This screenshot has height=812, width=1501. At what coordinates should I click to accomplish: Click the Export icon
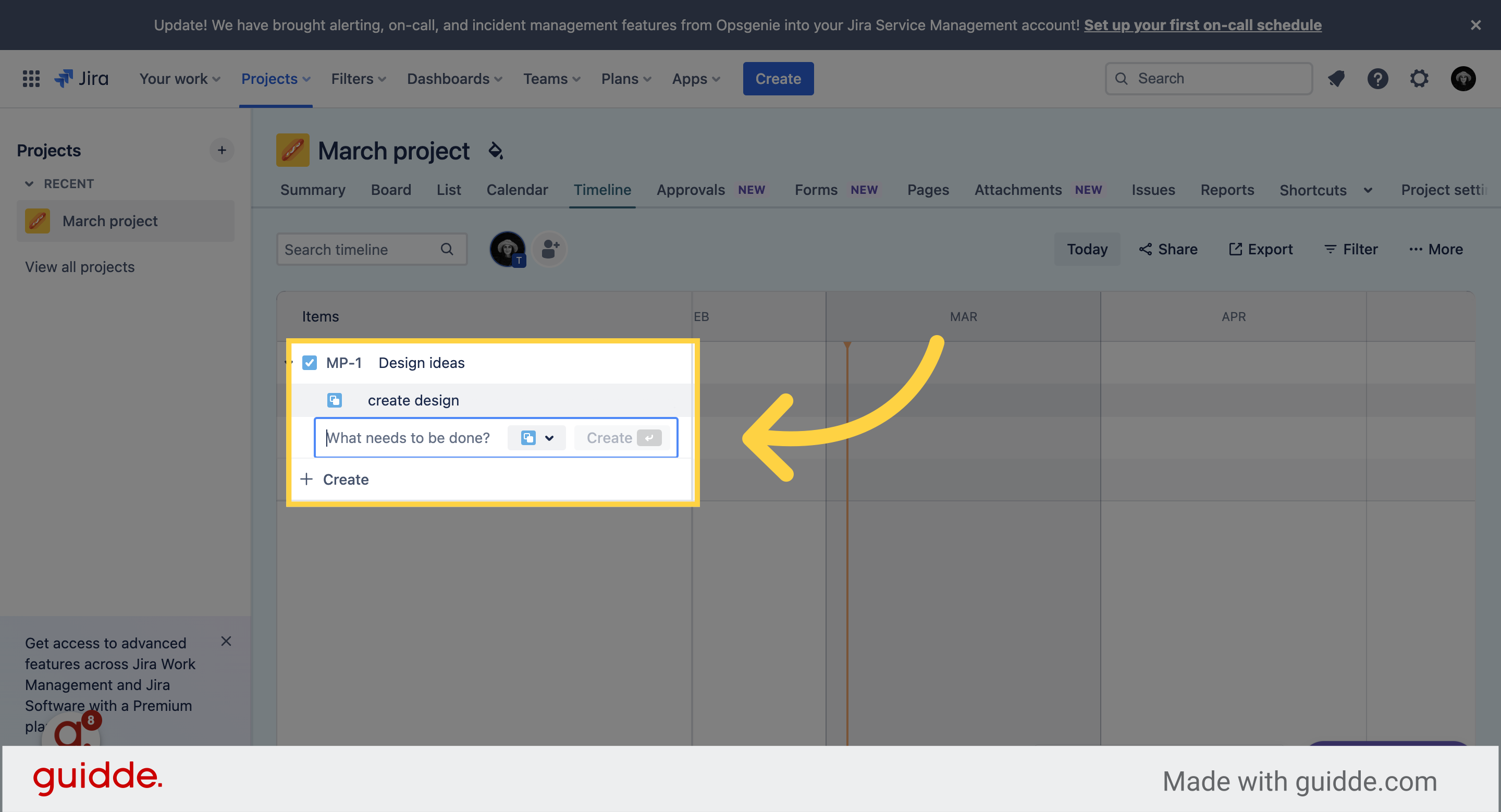point(1236,249)
